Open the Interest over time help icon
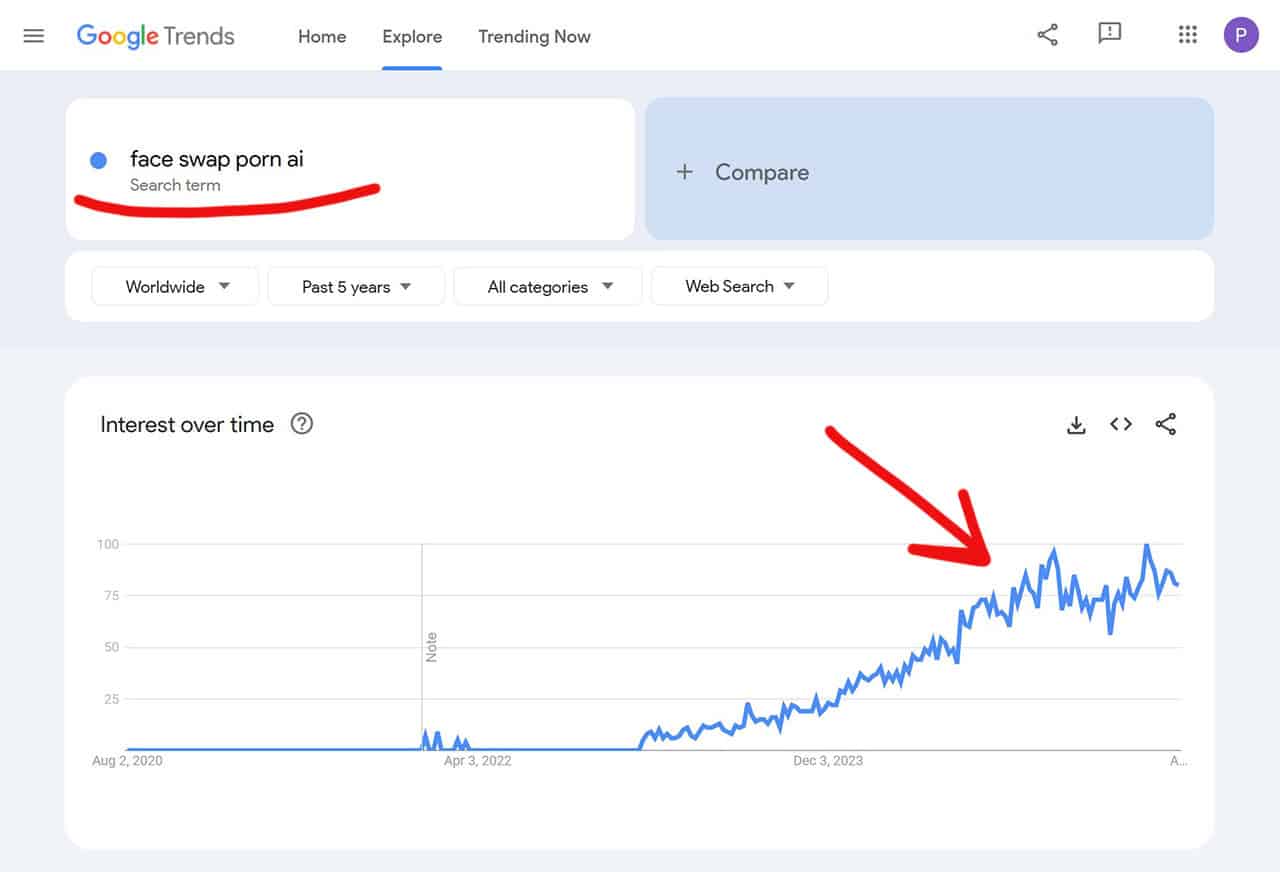Screen dimensions: 1280x872 coord(301,424)
